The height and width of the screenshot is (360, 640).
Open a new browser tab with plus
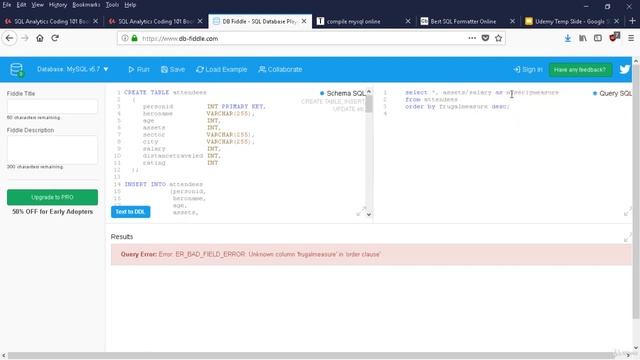pos(632,21)
